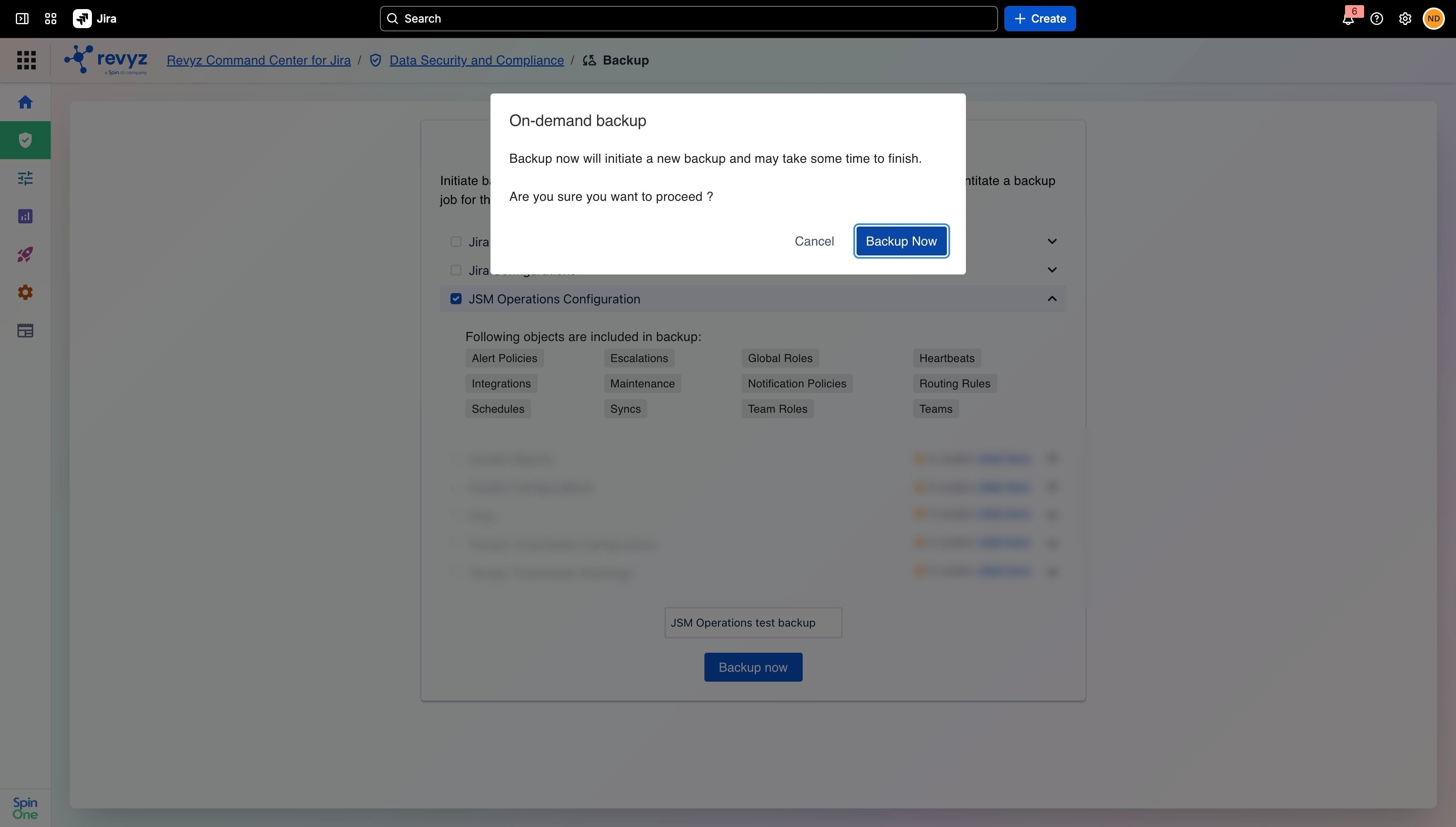The width and height of the screenshot is (1456, 827).
Task: Expand the first Jira row chevron
Action: pos(1052,241)
